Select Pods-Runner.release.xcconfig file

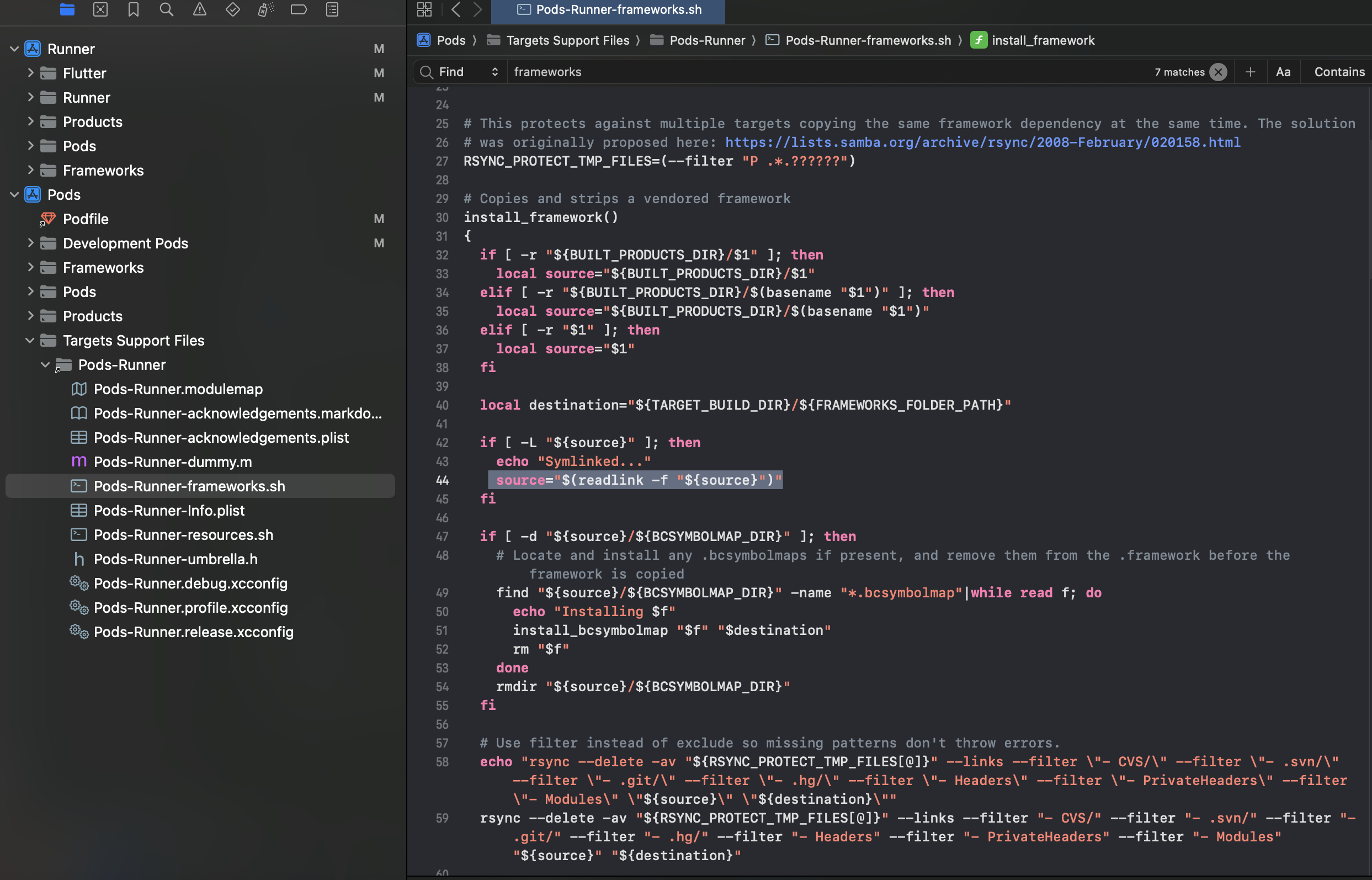pos(193,632)
